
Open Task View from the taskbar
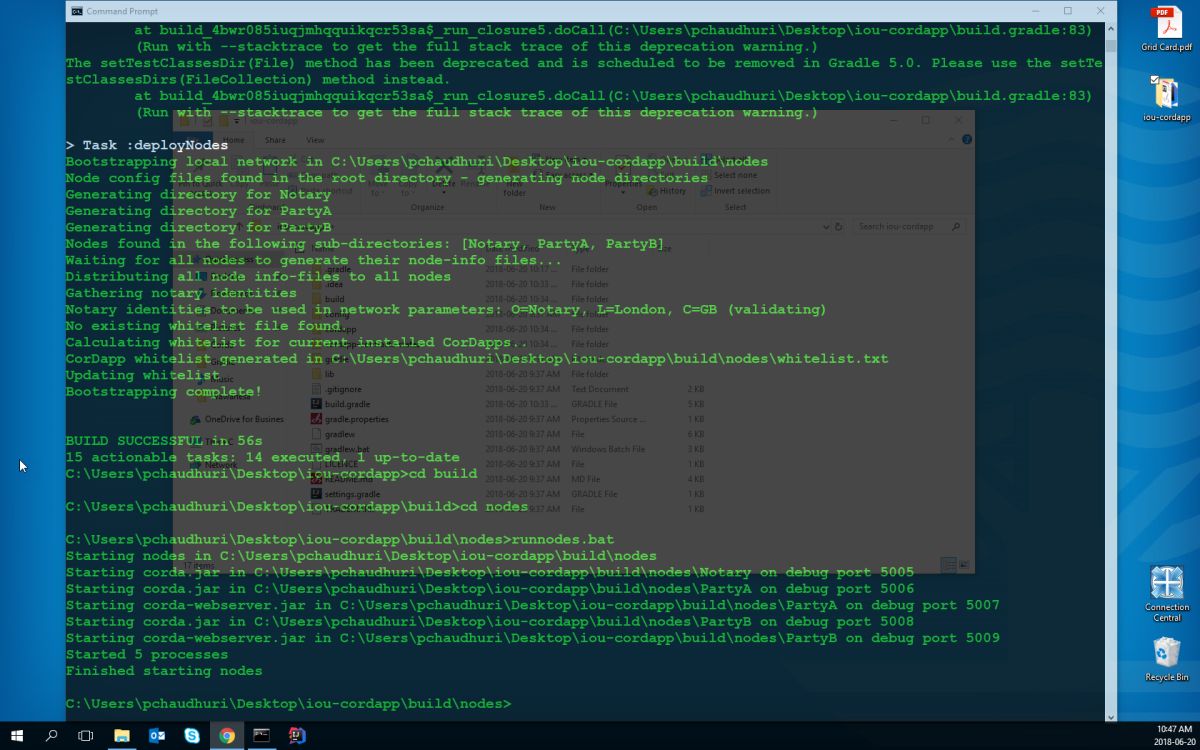pyautogui.click(x=86, y=735)
